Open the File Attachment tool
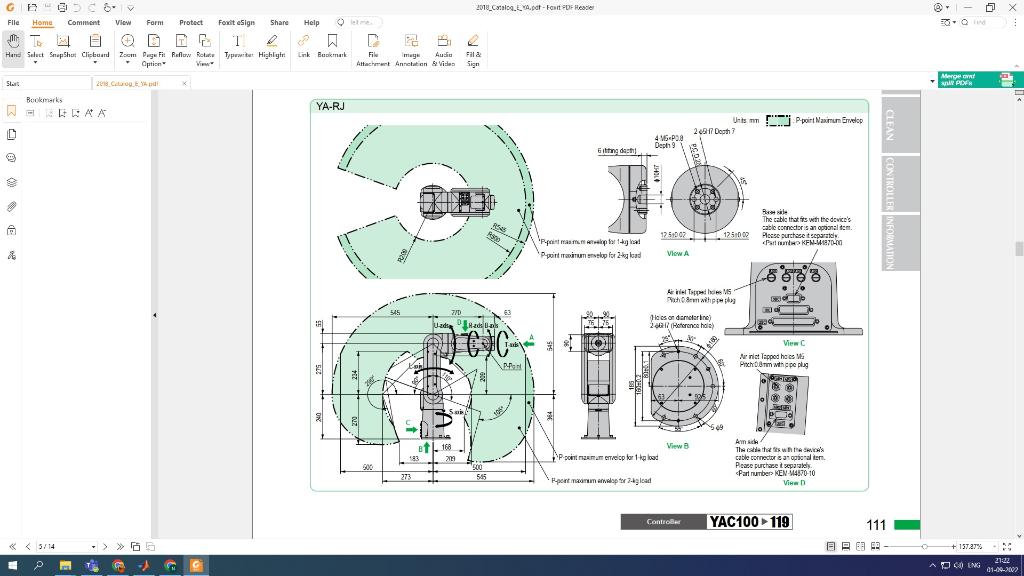The width and height of the screenshot is (1024, 576). (x=372, y=42)
